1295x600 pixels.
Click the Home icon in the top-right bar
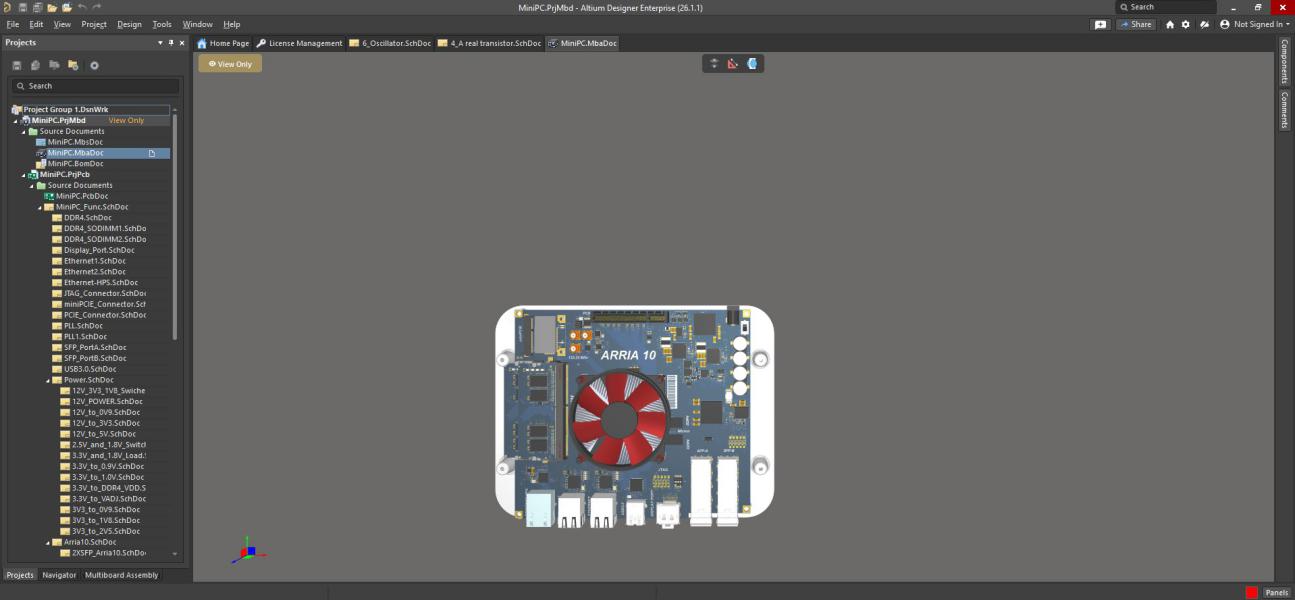click(1170, 24)
